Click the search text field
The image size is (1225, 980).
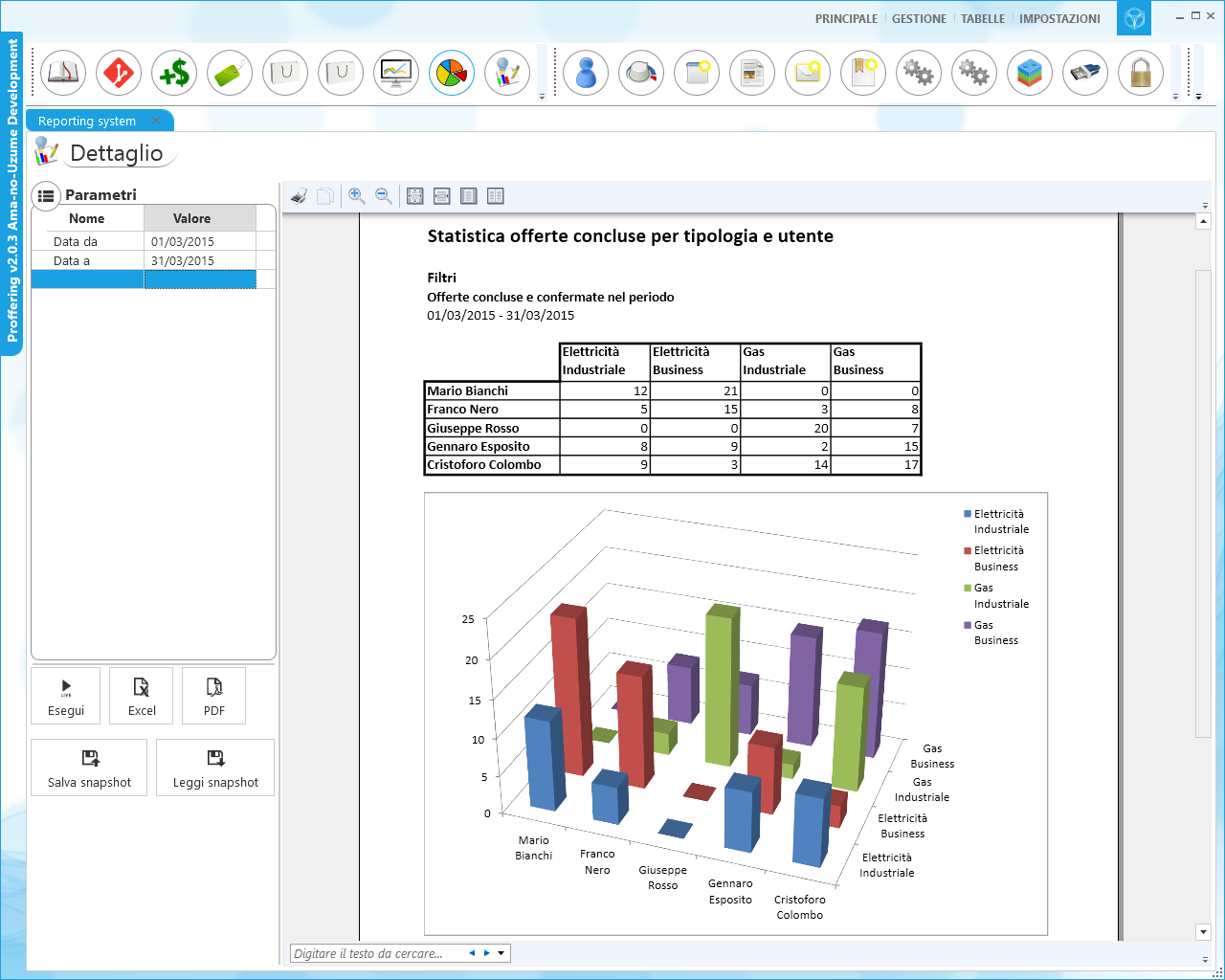pyautogui.click(x=373, y=953)
